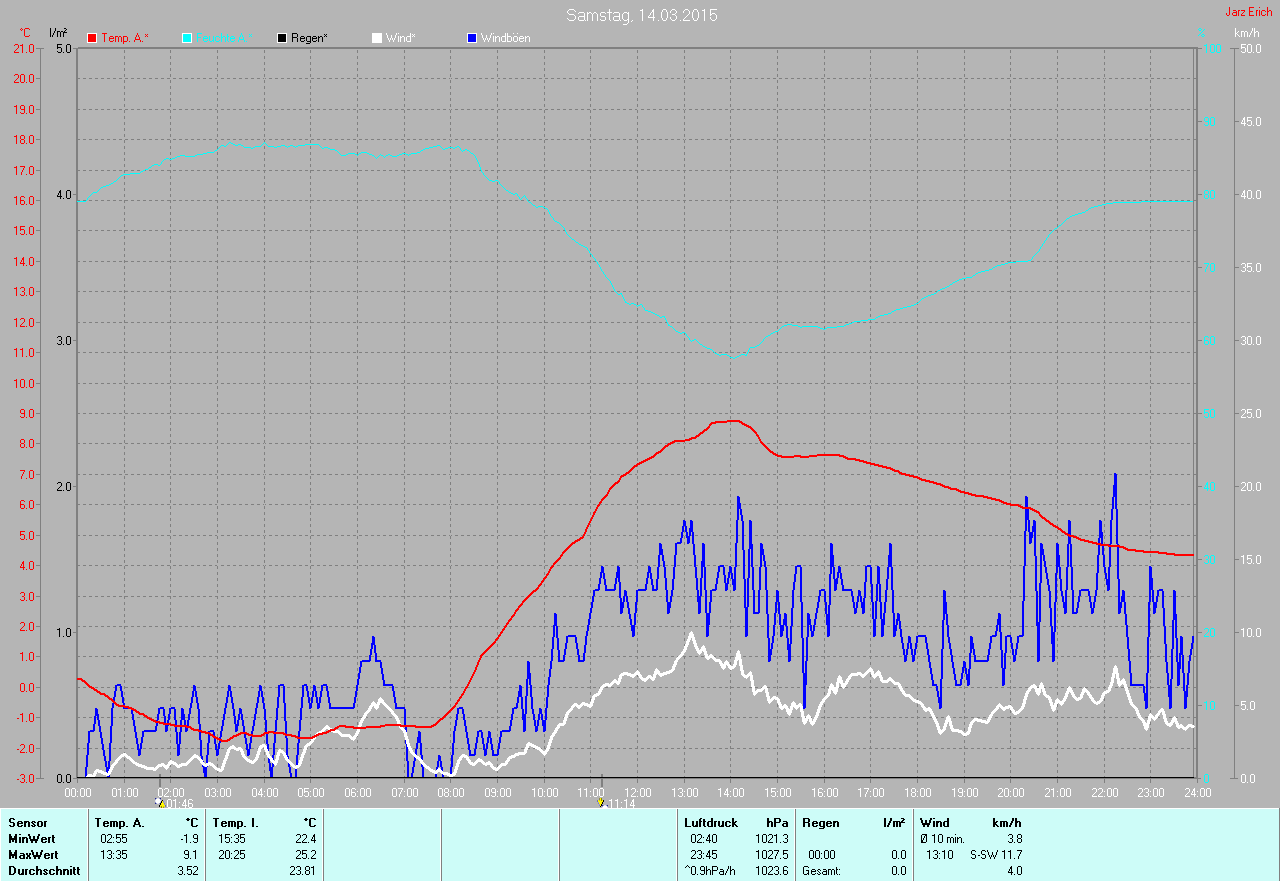This screenshot has height=881, width=1280.
Task: Click the "Gesamt:" rain total label
Action: pyautogui.click(x=821, y=870)
